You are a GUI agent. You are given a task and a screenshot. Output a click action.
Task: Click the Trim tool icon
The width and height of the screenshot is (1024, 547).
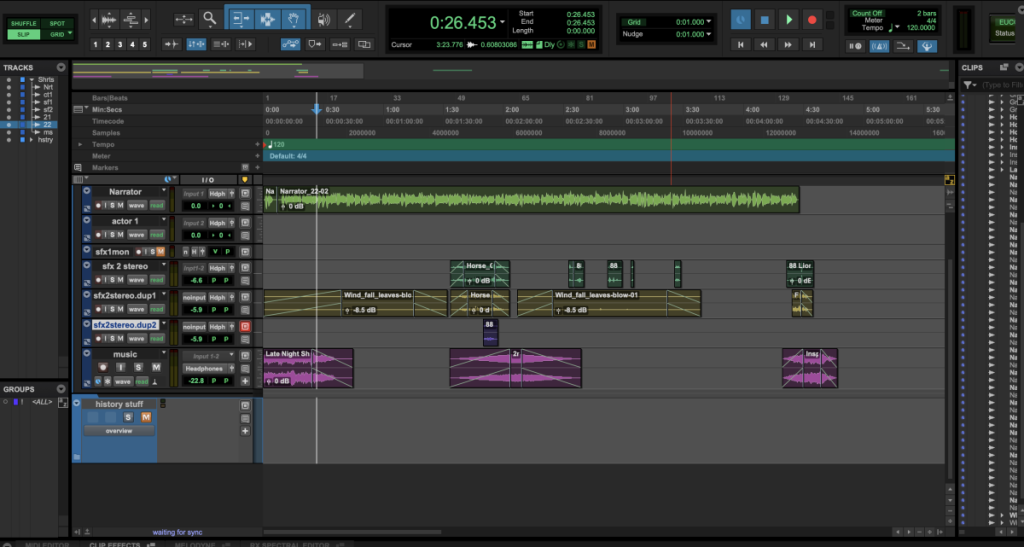coord(240,19)
